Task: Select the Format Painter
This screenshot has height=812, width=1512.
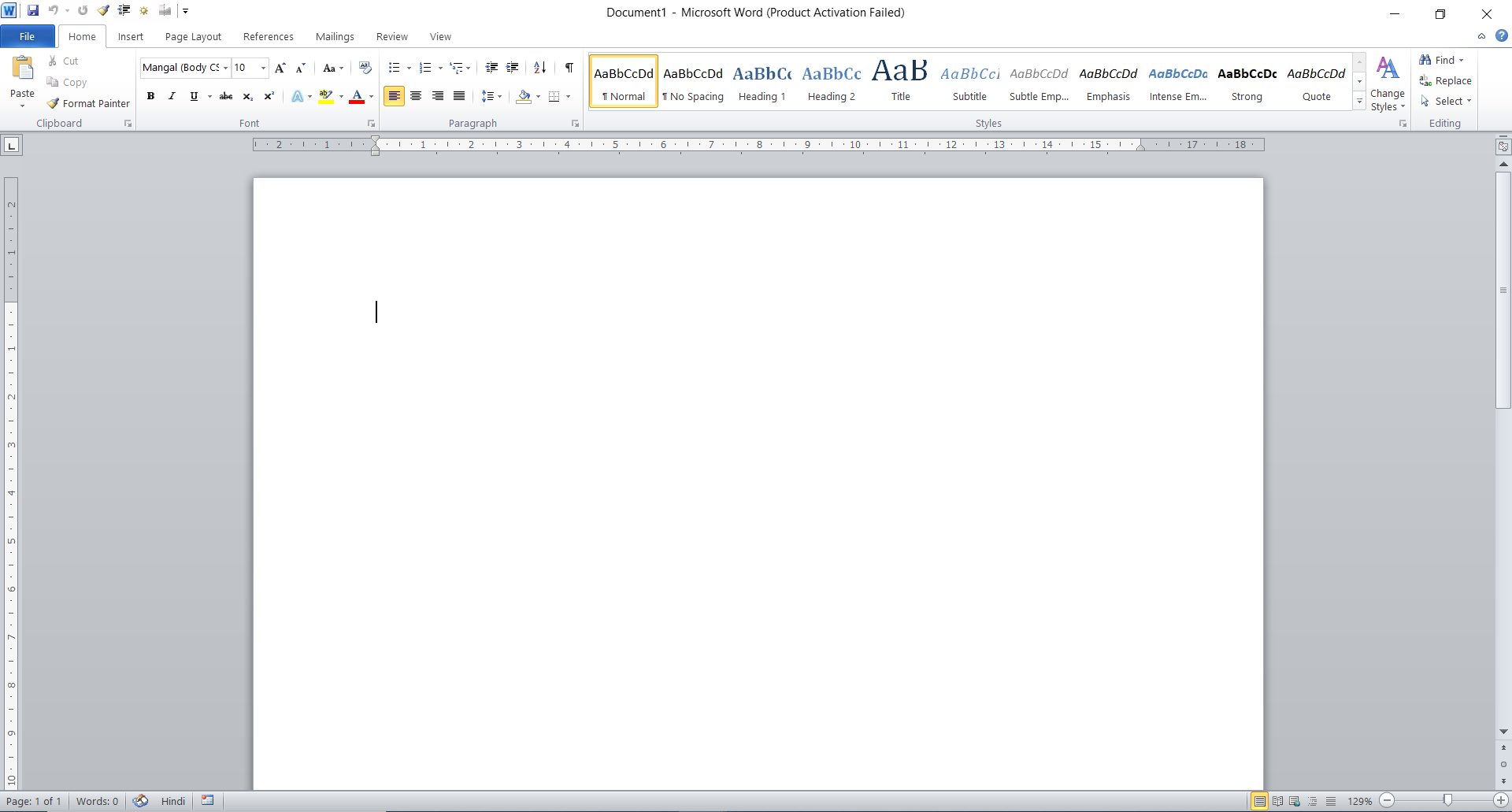Action: [89, 103]
